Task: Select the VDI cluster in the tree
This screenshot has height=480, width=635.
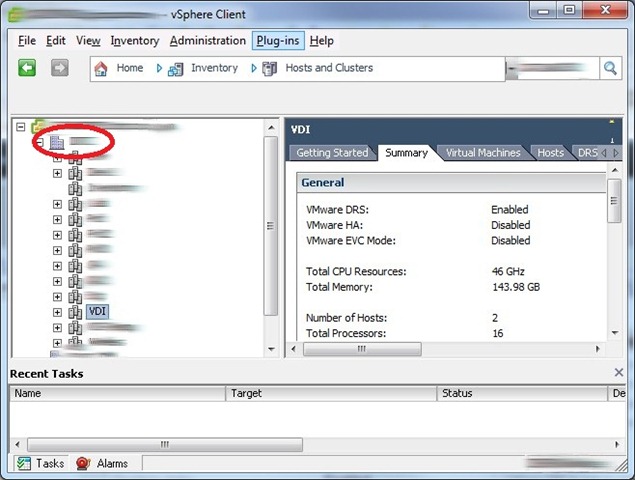Action: pos(97,311)
